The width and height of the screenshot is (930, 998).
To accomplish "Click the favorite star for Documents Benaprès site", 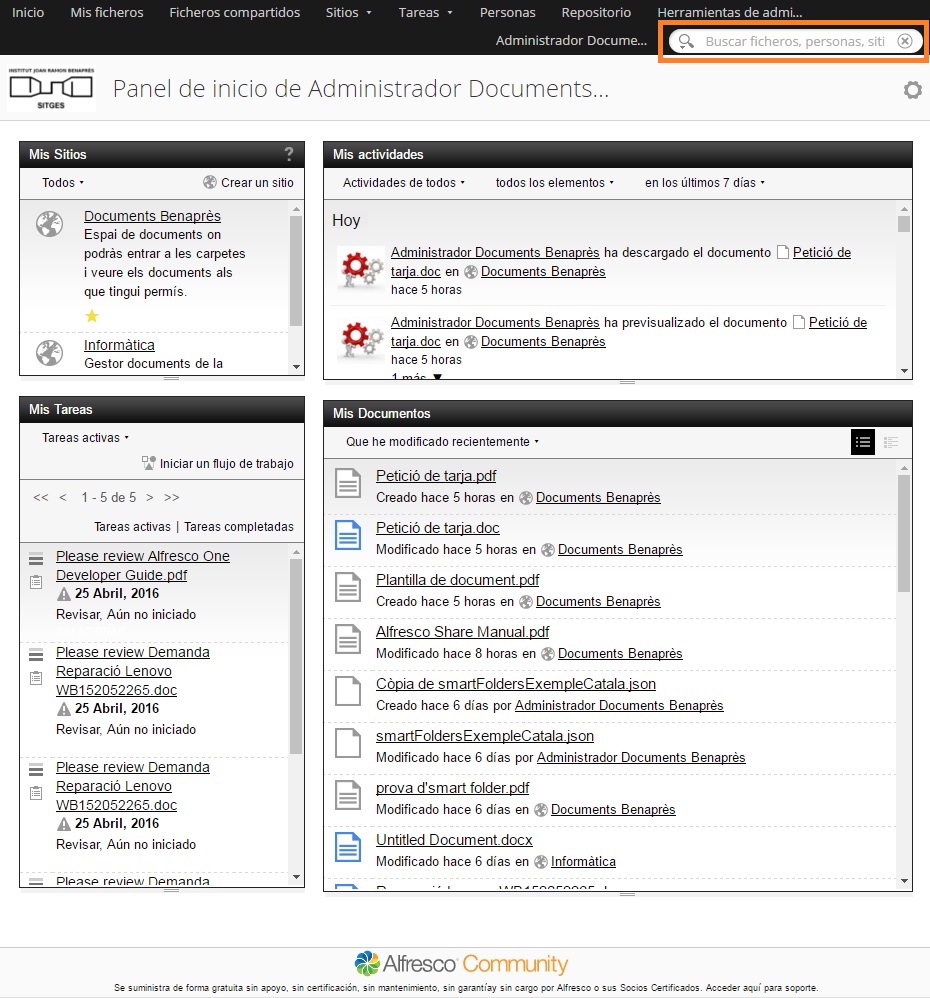I will tap(92, 316).
